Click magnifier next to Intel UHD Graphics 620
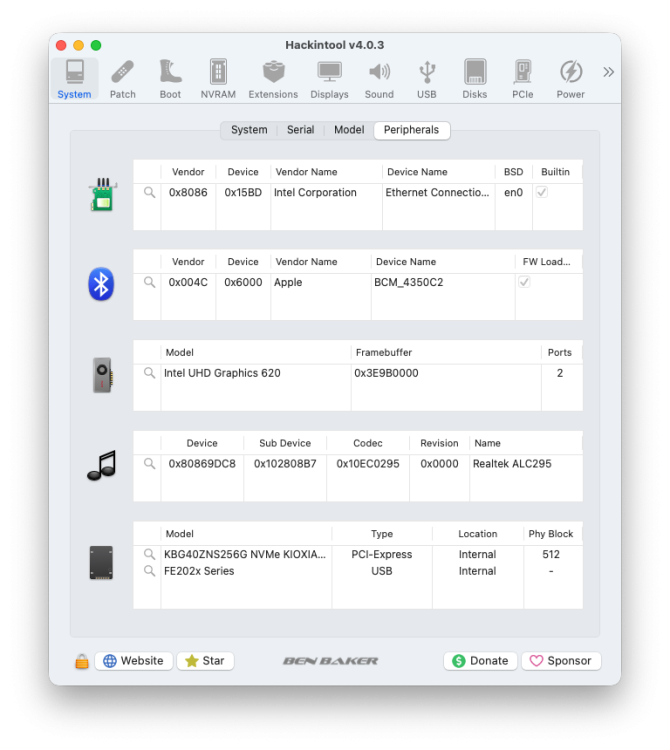Viewport: 670px width, 750px height. coord(150,373)
